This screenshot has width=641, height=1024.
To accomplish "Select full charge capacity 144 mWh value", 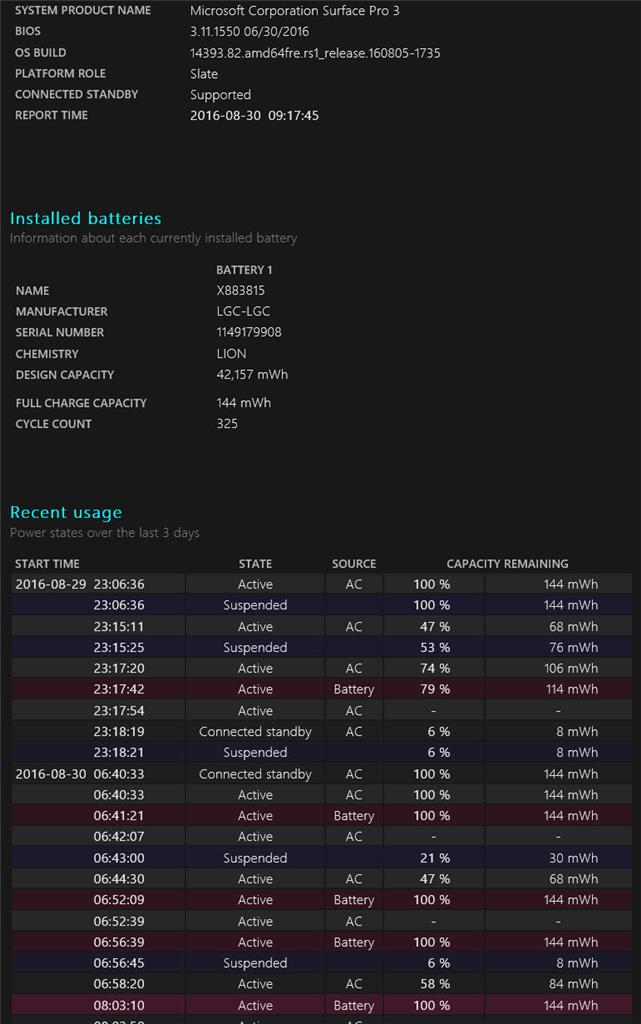I will click(x=243, y=403).
